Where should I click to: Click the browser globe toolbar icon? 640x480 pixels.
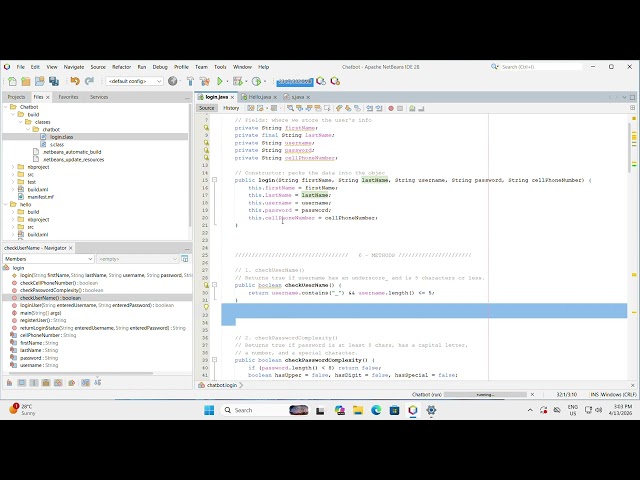tap(173, 81)
